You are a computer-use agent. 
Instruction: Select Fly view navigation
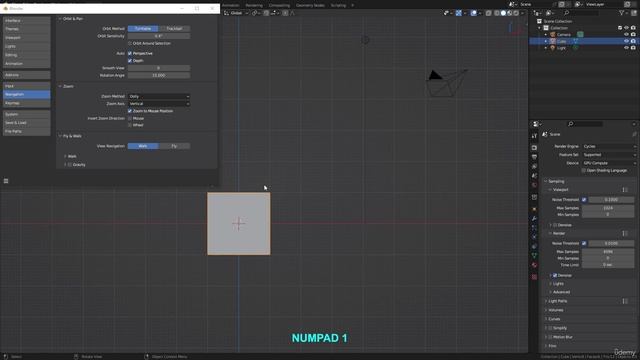[x=174, y=146]
